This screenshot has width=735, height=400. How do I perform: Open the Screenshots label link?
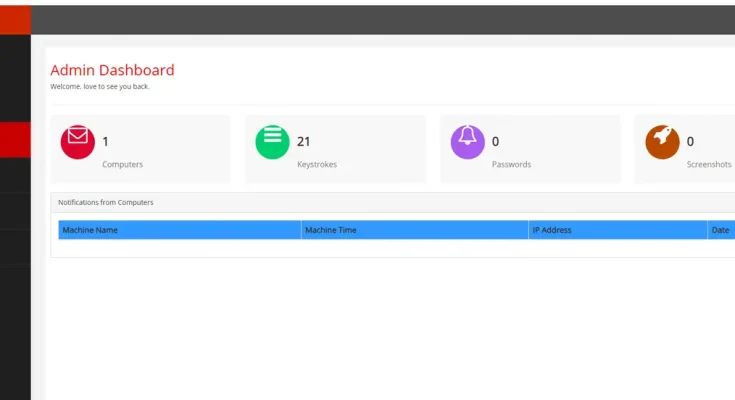(x=708, y=164)
